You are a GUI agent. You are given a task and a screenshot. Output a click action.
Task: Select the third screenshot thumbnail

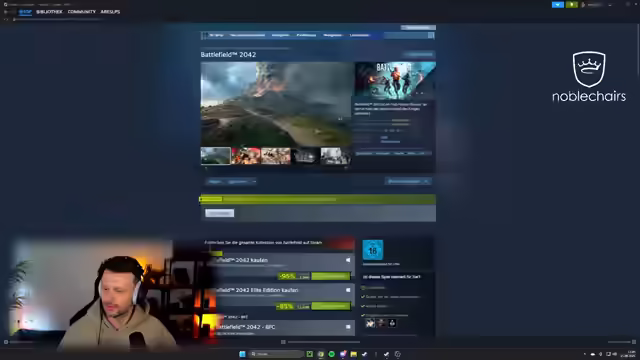tap(276, 156)
